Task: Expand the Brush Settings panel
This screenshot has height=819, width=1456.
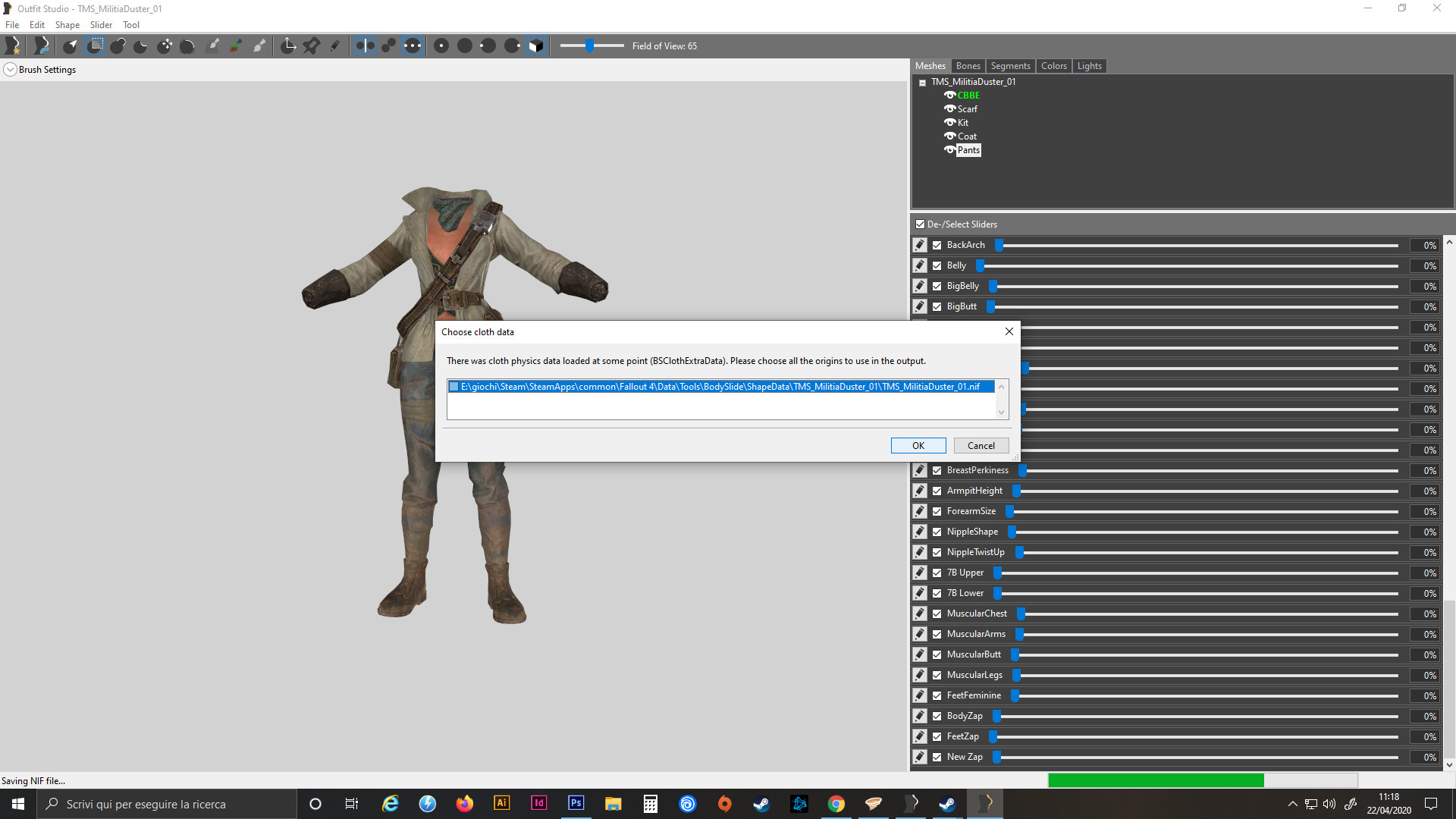Action: pos(10,70)
